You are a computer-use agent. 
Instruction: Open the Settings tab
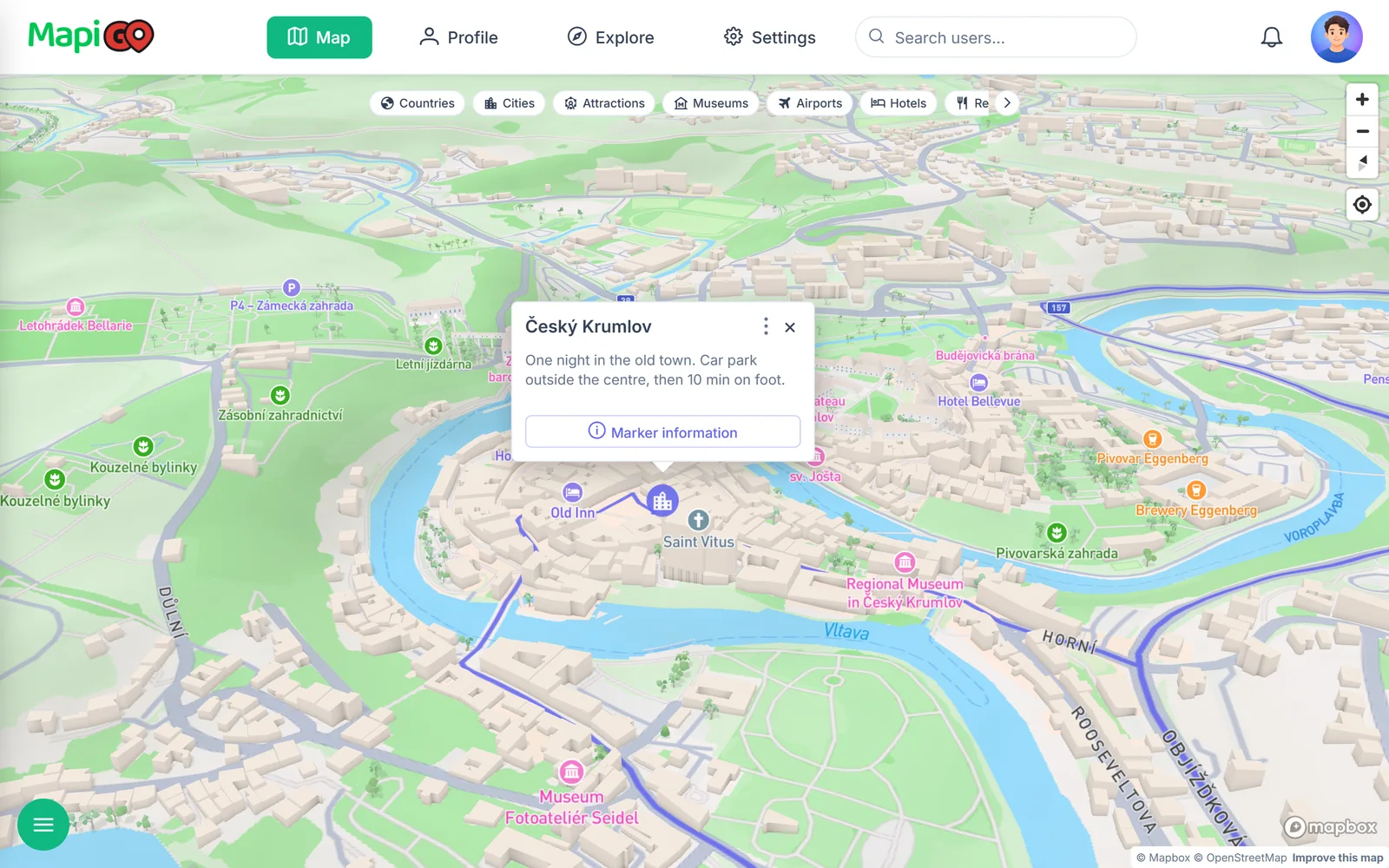pyautogui.click(x=770, y=37)
